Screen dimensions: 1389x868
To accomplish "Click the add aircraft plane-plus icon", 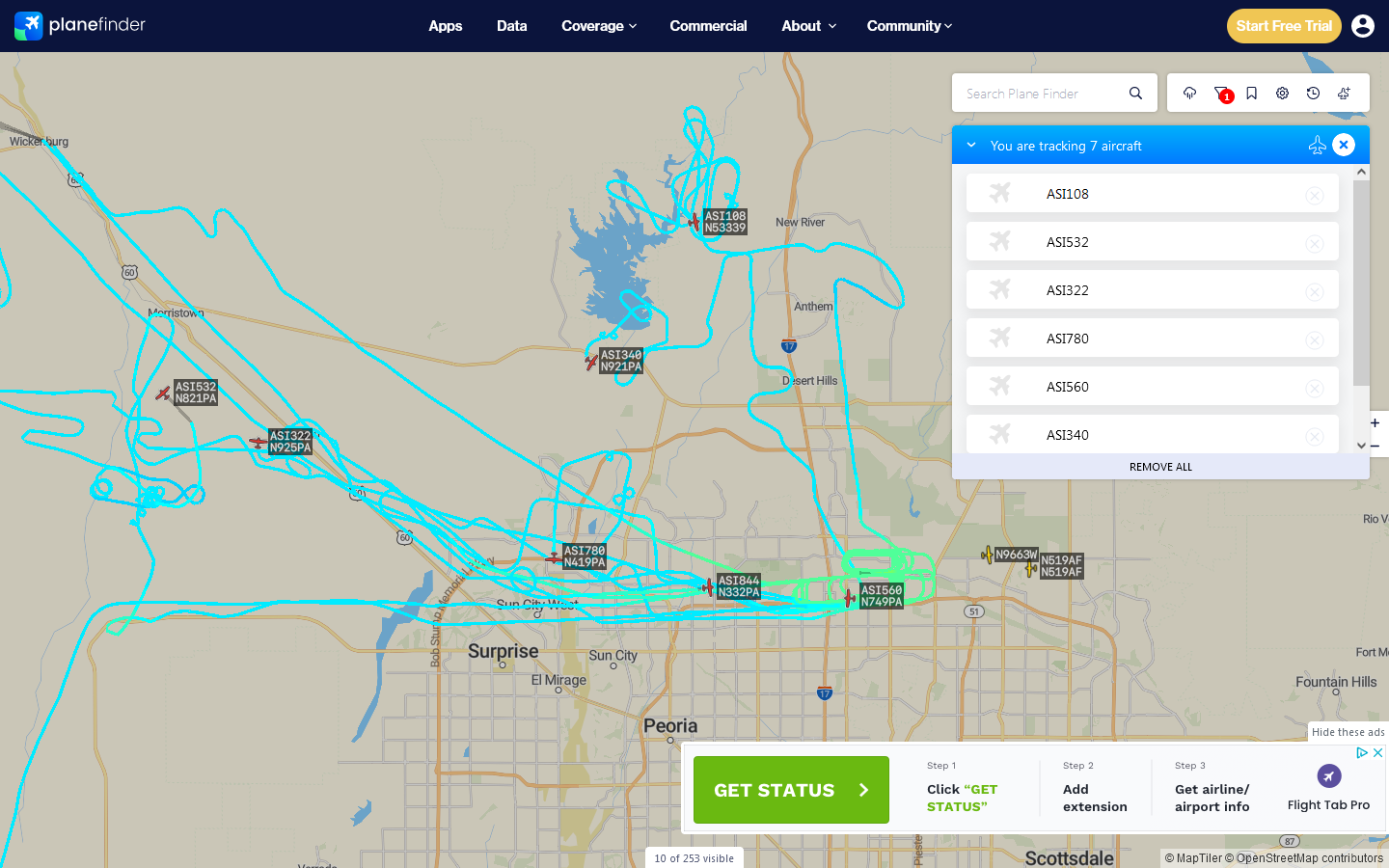I will (x=1344, y=94).
